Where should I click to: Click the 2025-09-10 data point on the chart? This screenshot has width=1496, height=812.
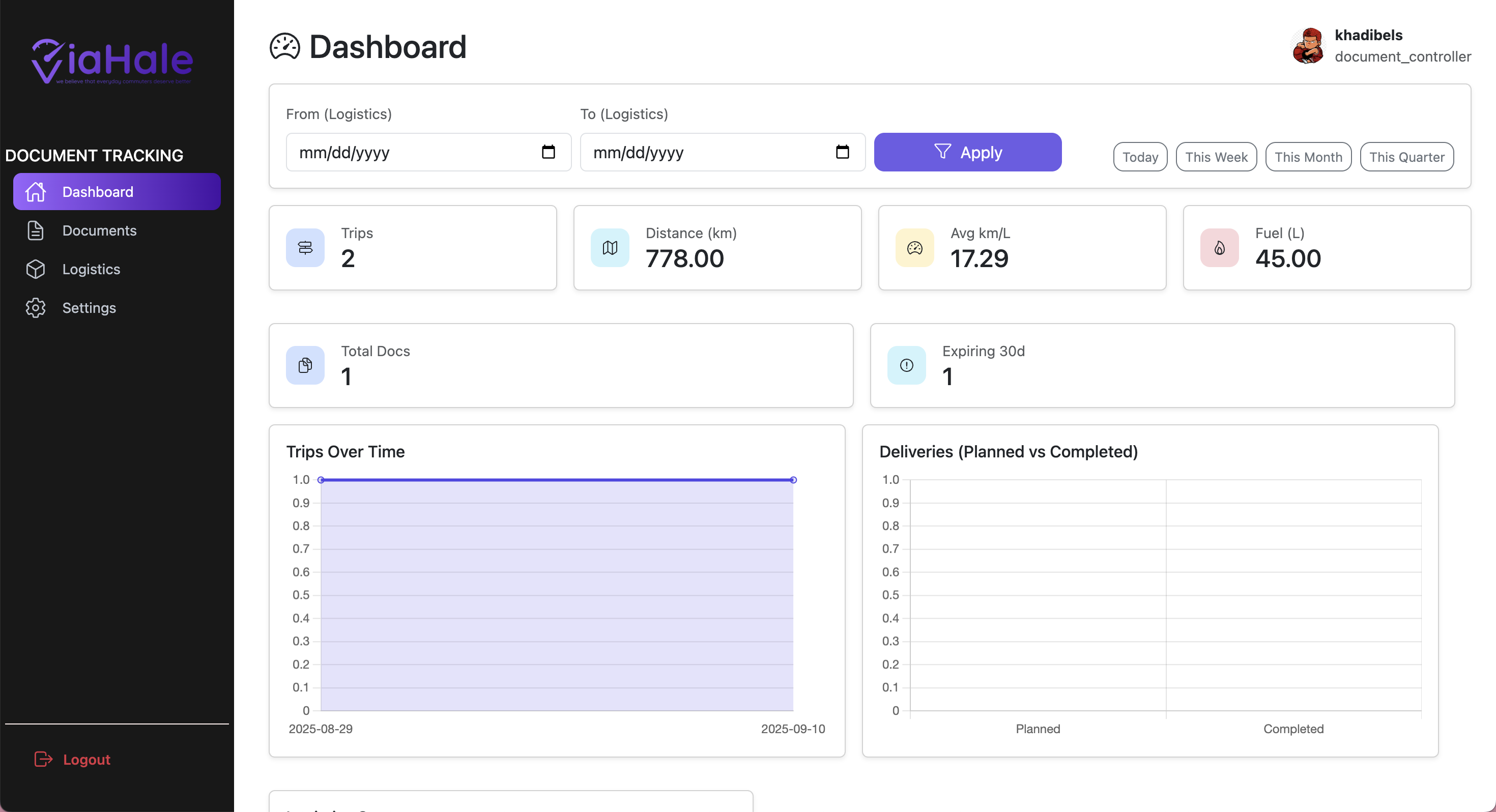pos(793,480)
